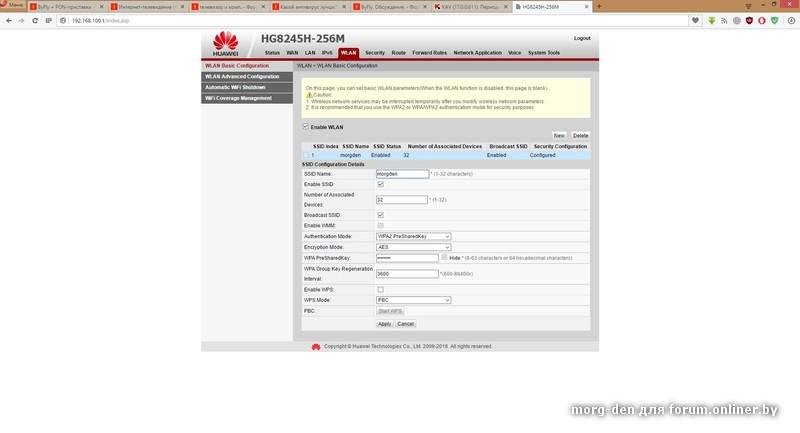Click the gray globe extension icon
This screenshot has width=800, height=433.
737,21
